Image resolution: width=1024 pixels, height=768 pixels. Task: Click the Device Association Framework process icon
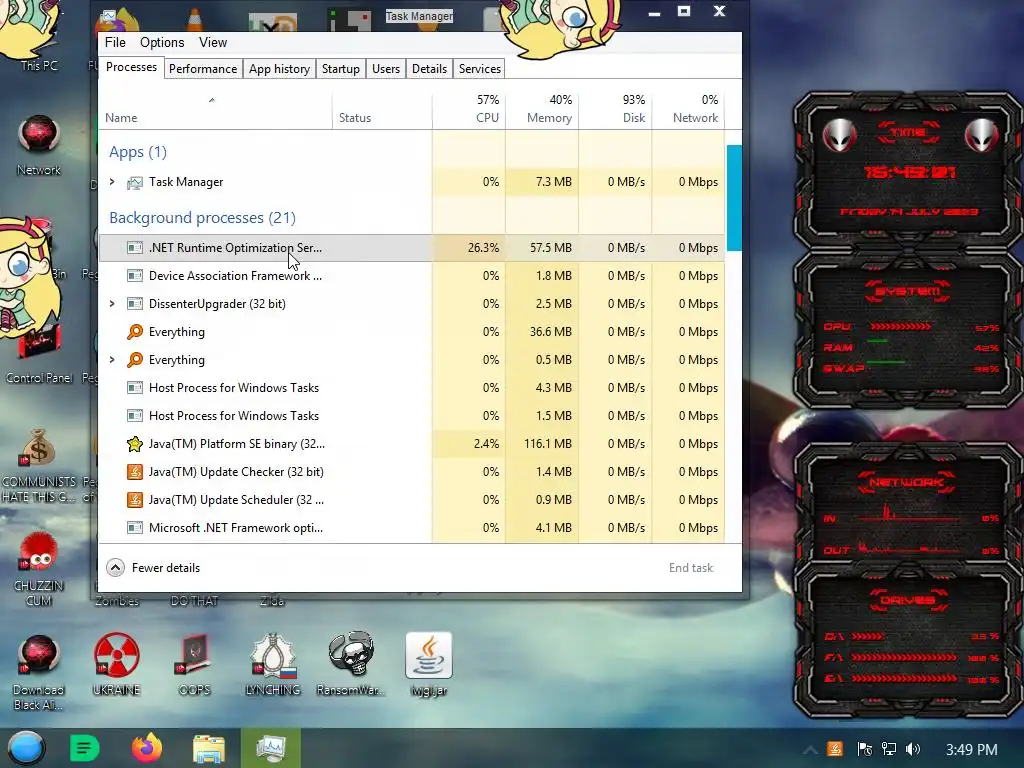coord(135,276)
